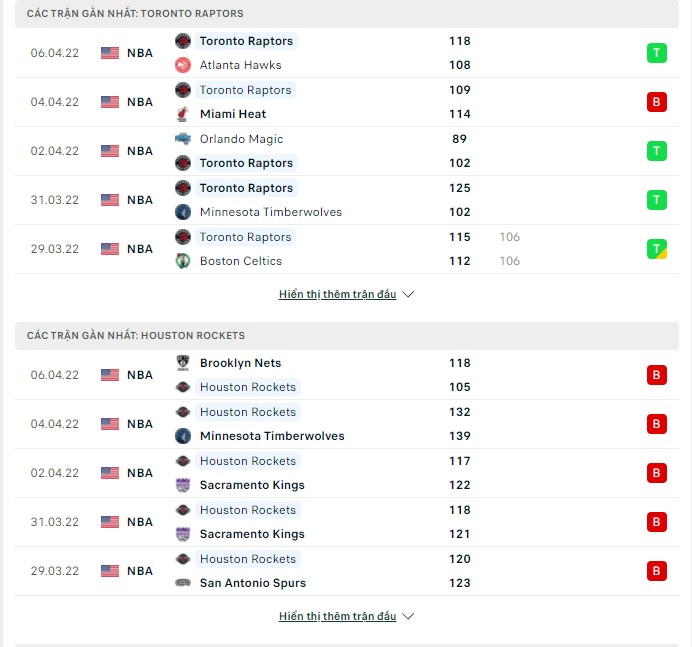692x647 pixels.
Task: Click the 118 score for Brooklyn Nets
Action: (459, 363)
